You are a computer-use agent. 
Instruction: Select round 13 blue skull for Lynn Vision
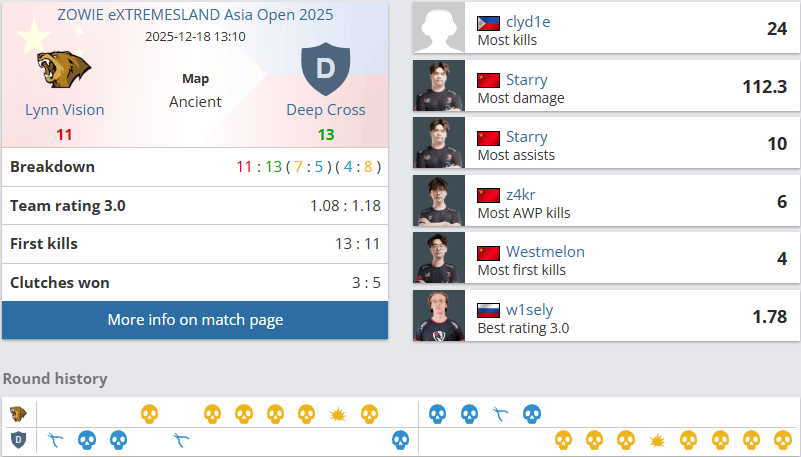pos(438,414)
